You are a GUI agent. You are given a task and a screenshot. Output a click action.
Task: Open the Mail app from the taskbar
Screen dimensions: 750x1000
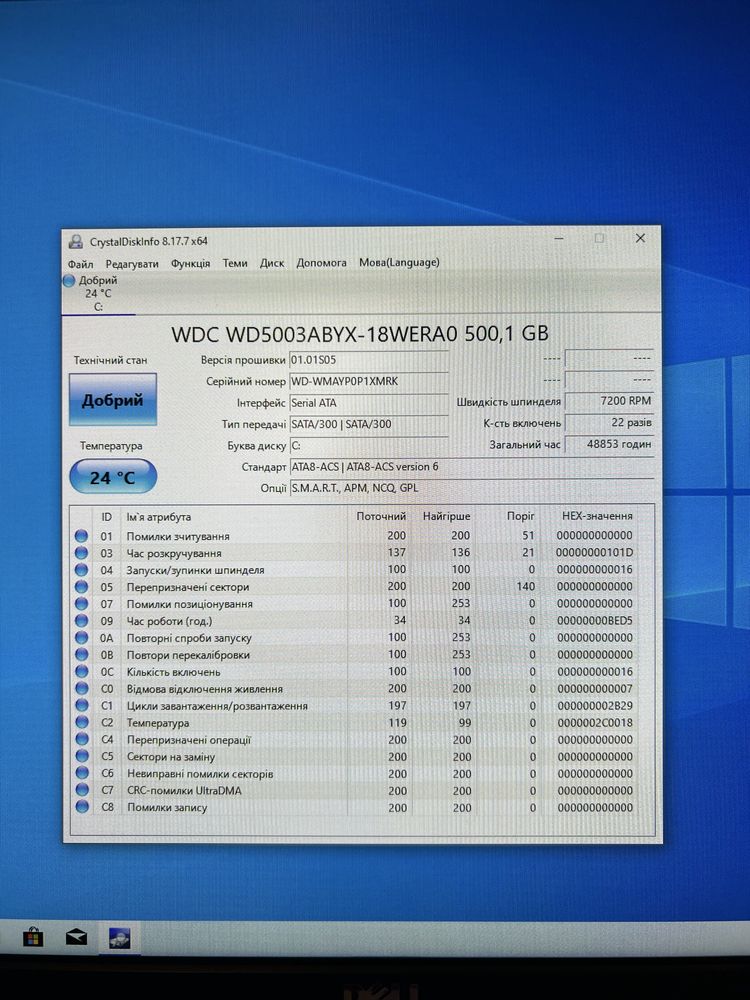tap(77, 938)
